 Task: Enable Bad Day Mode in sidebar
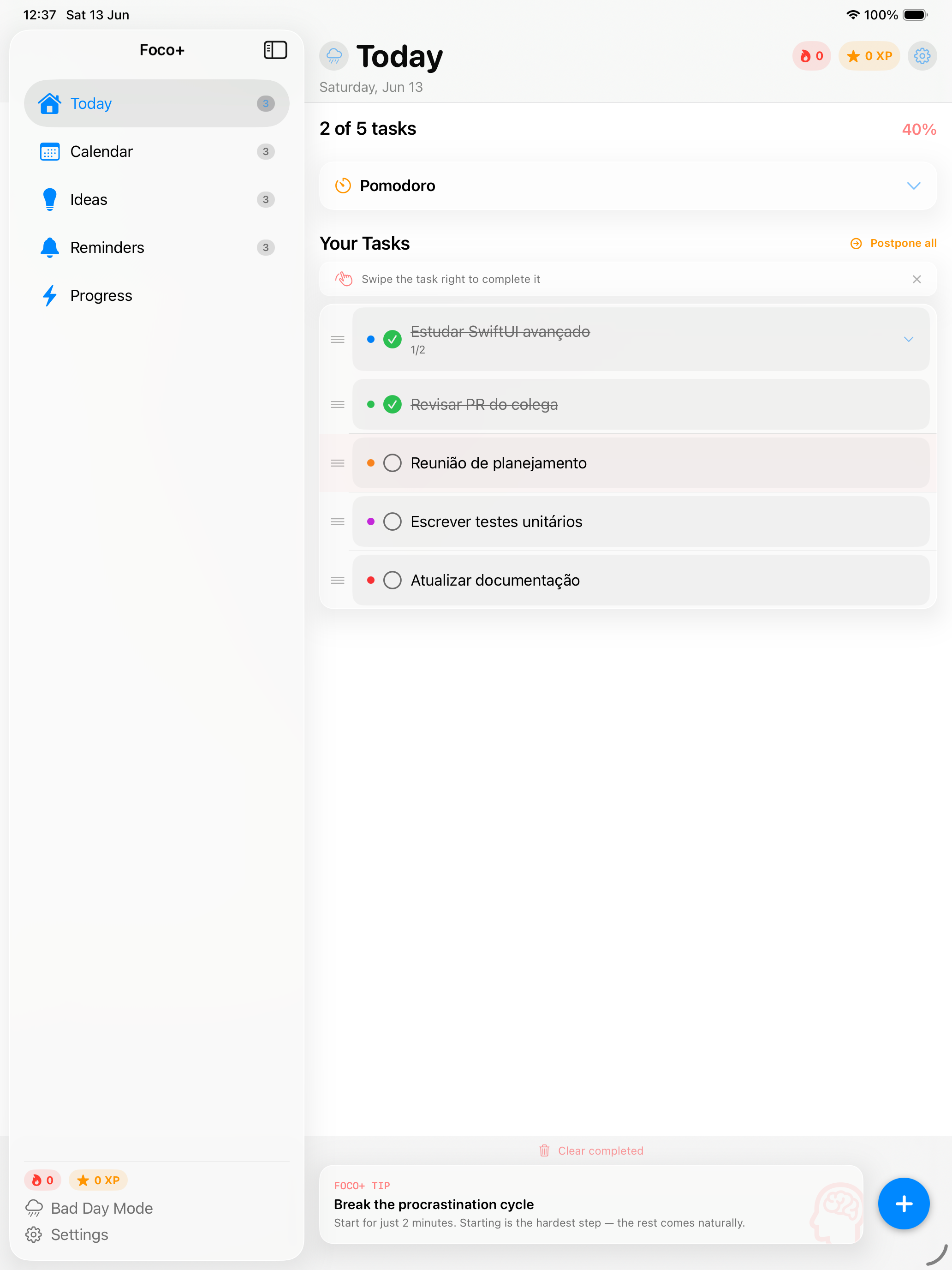(89, 1208)
